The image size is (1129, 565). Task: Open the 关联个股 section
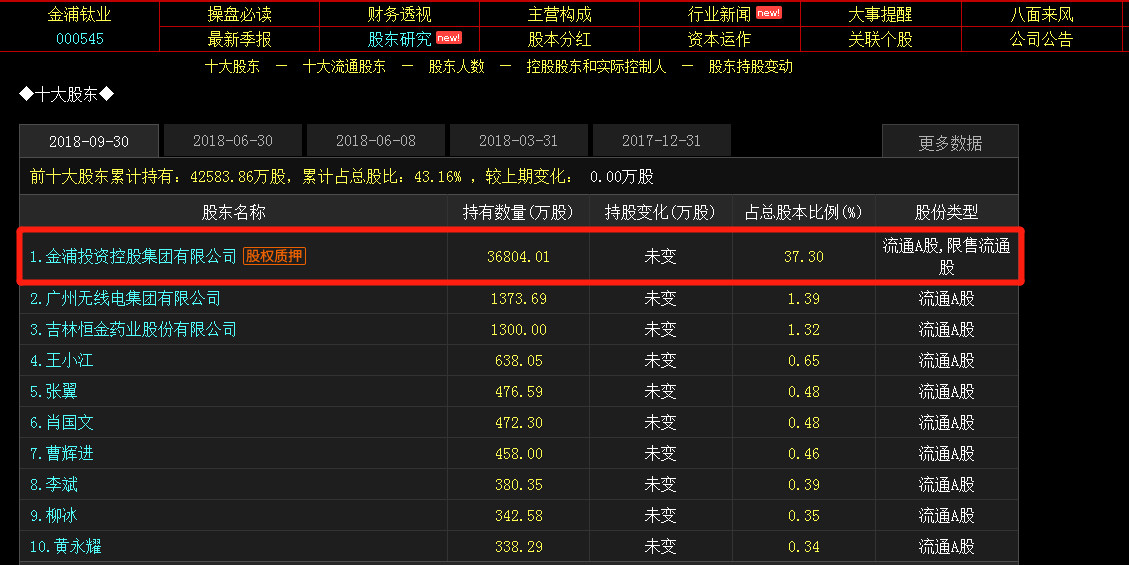(880, 40)
